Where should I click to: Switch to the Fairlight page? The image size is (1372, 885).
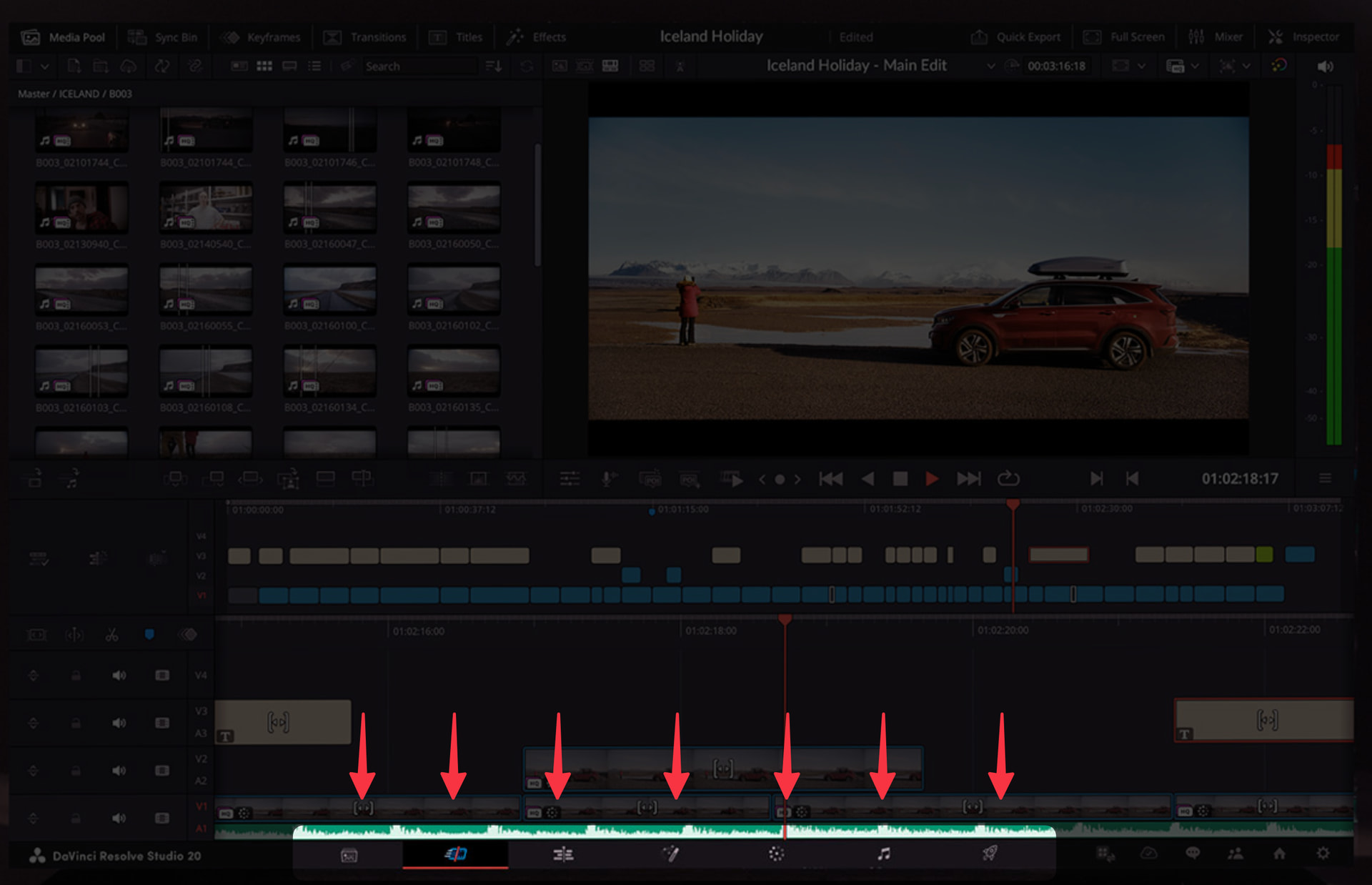884,854
